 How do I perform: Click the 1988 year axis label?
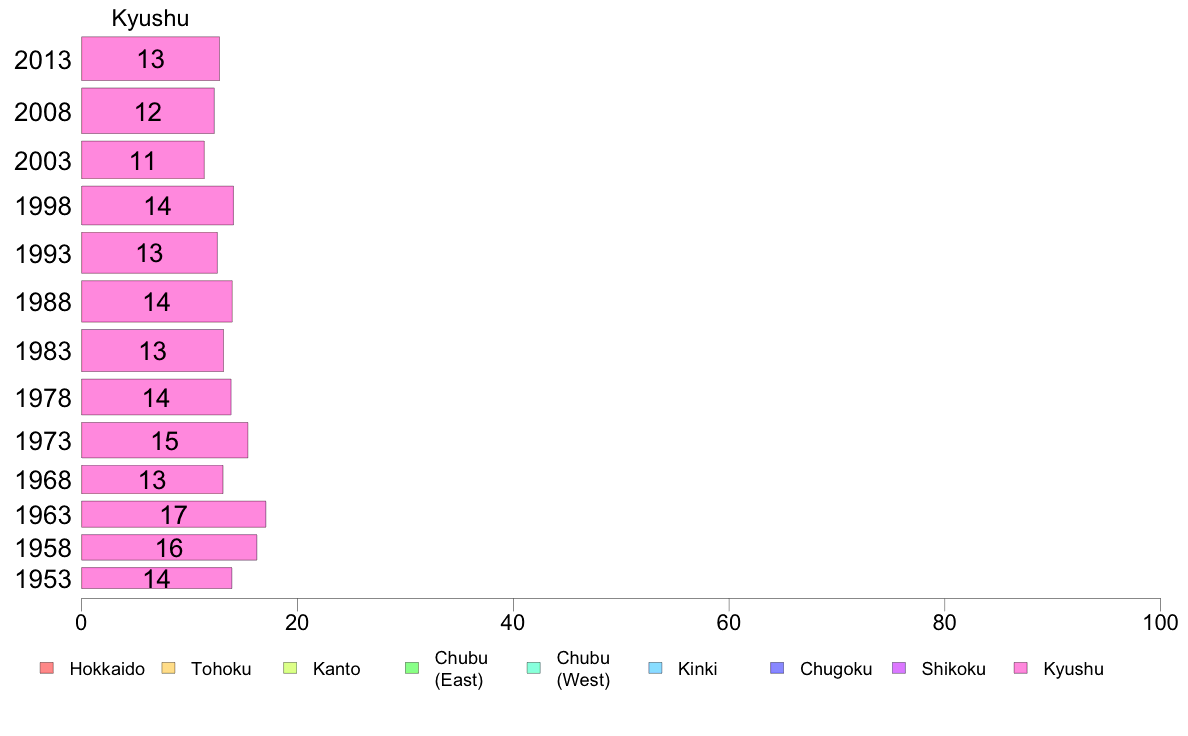(x=43, y=302)
